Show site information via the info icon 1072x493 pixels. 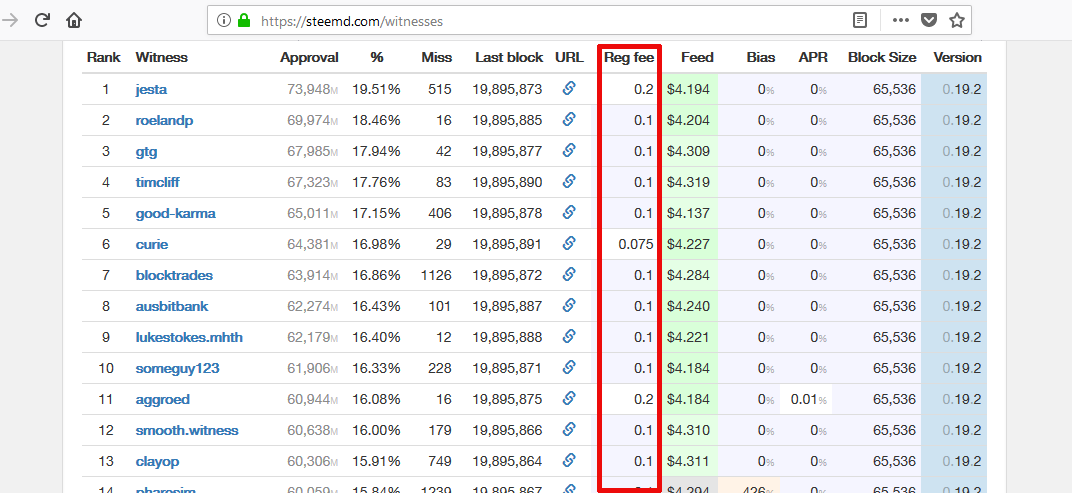click(223, 21)
